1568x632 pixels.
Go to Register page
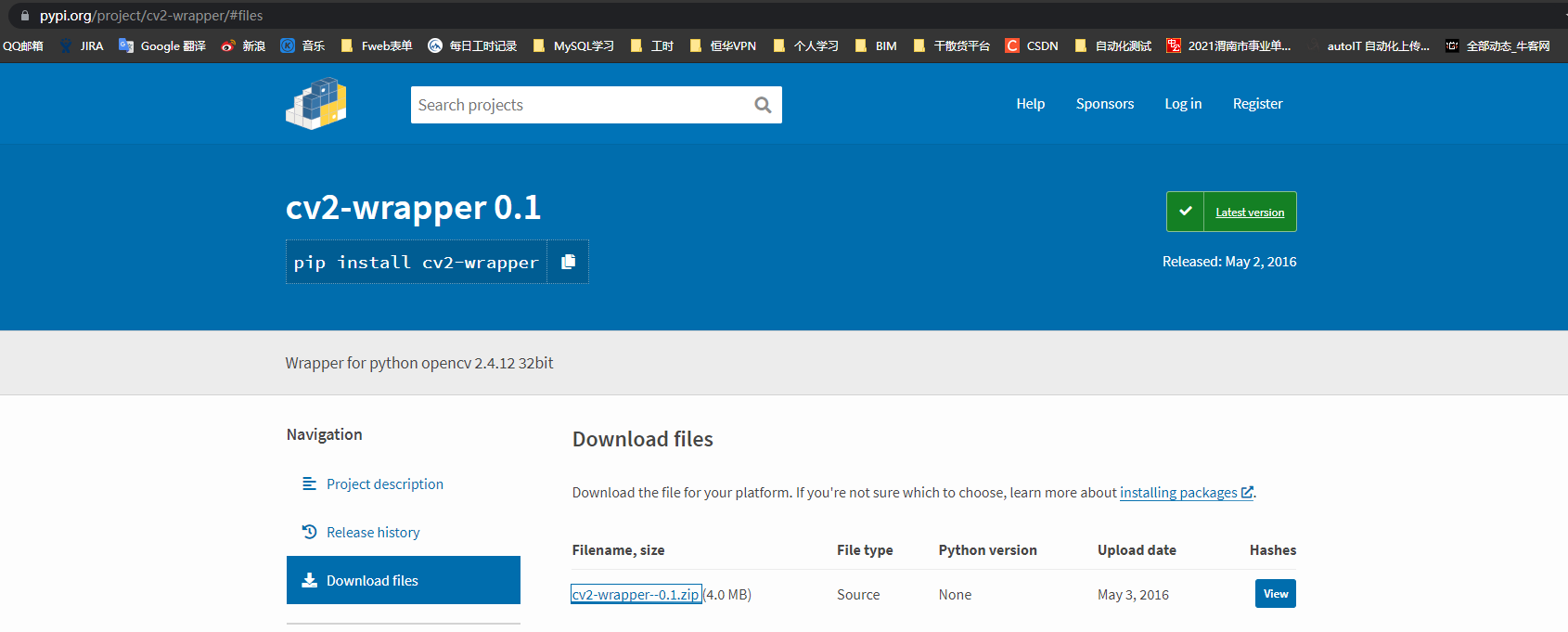click(x=1257, y=104)
